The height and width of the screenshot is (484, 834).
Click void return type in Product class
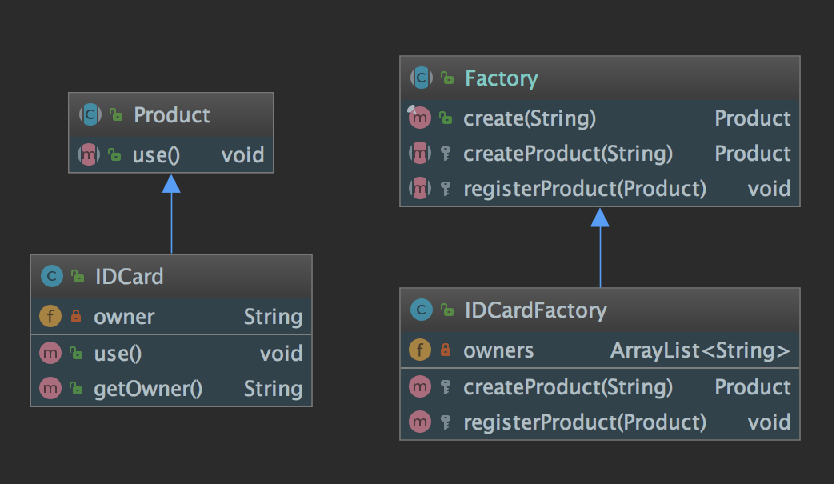[x=243, y=155]
